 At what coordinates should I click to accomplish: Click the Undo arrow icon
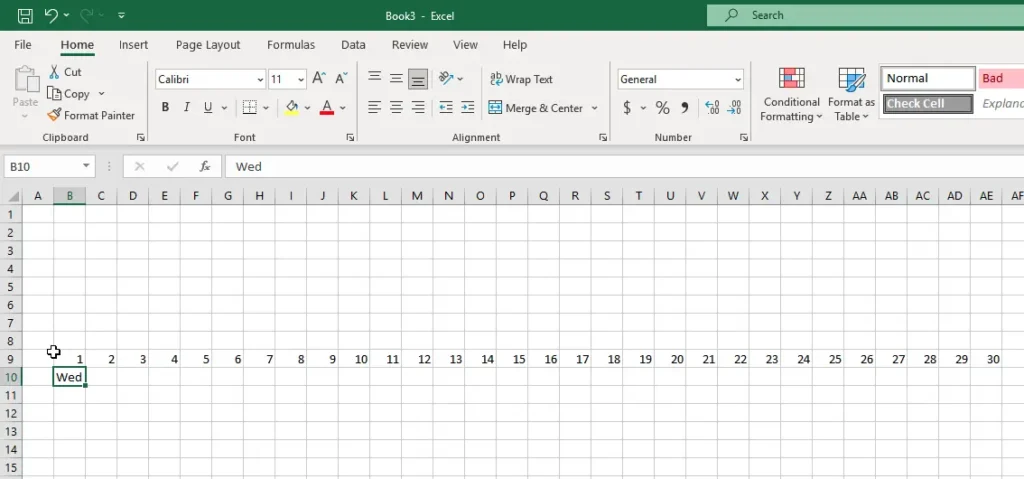pyautogui.click(x=51, y=15)
